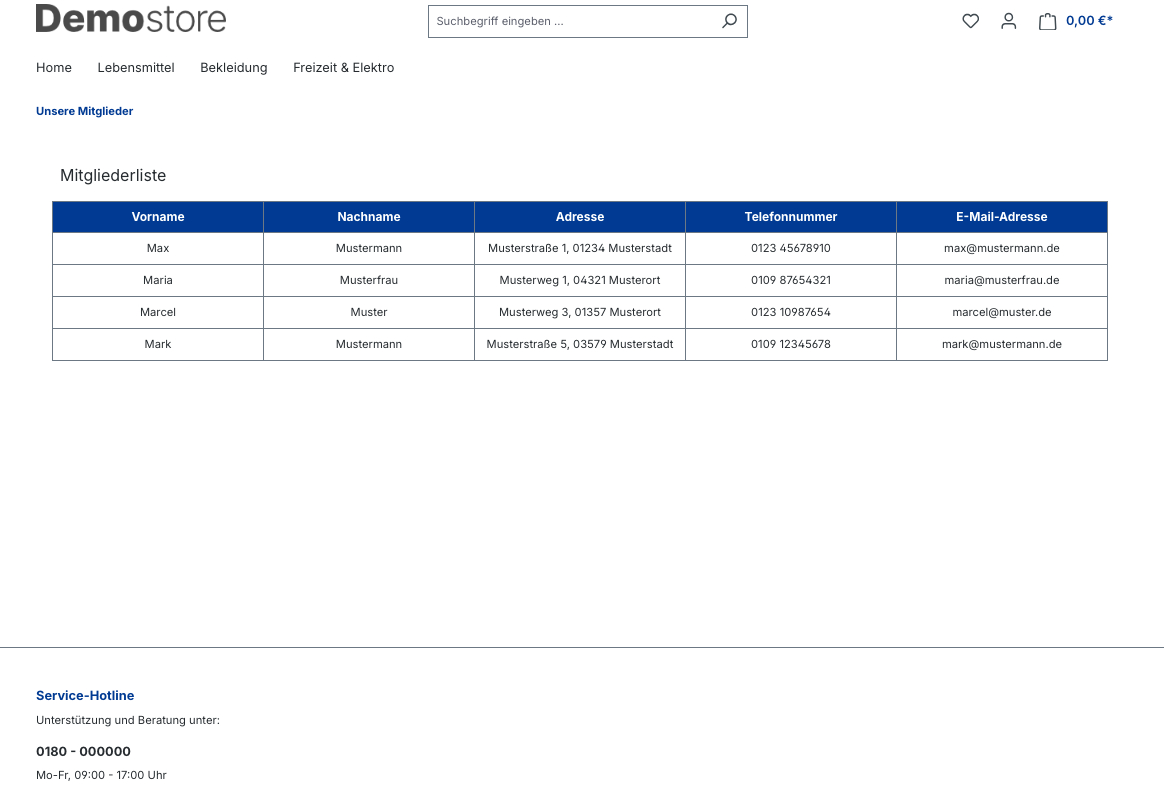Open the user account icon
Screen dimensions: 1164x800
coord(1008,21)
